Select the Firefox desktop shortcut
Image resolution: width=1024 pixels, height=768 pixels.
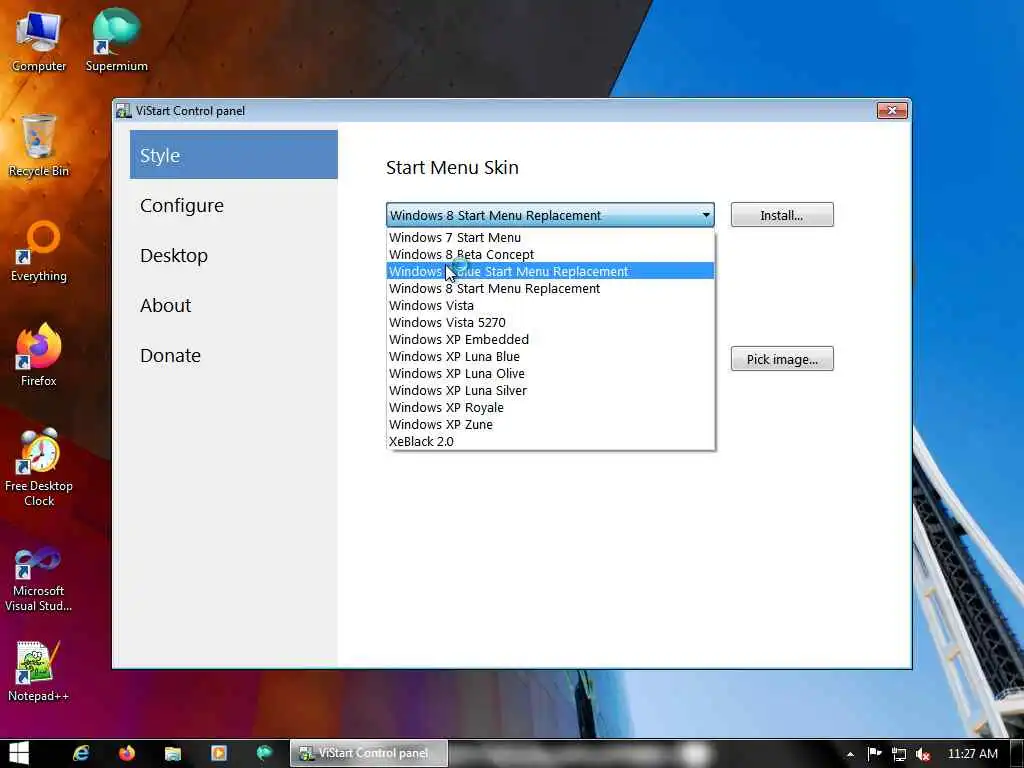(x=39, y=356)
